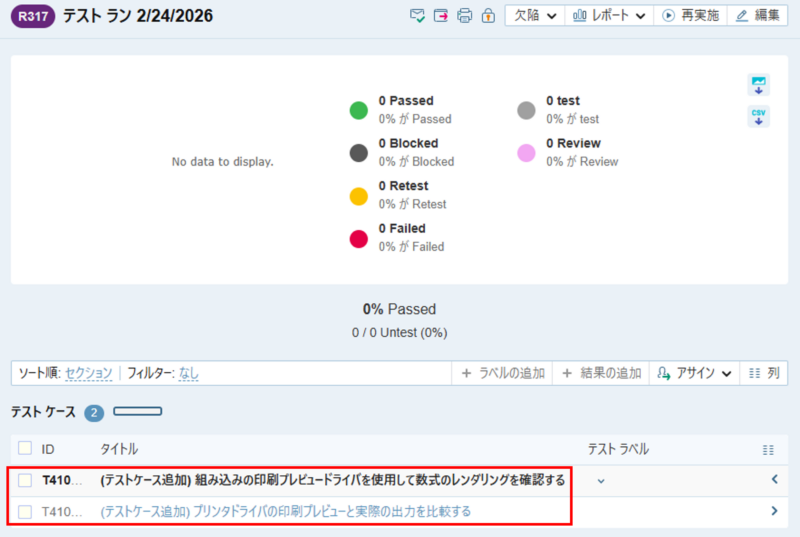
Task: Expand the details arrow on the プリンタドライバ row
Action: point(774,510)
